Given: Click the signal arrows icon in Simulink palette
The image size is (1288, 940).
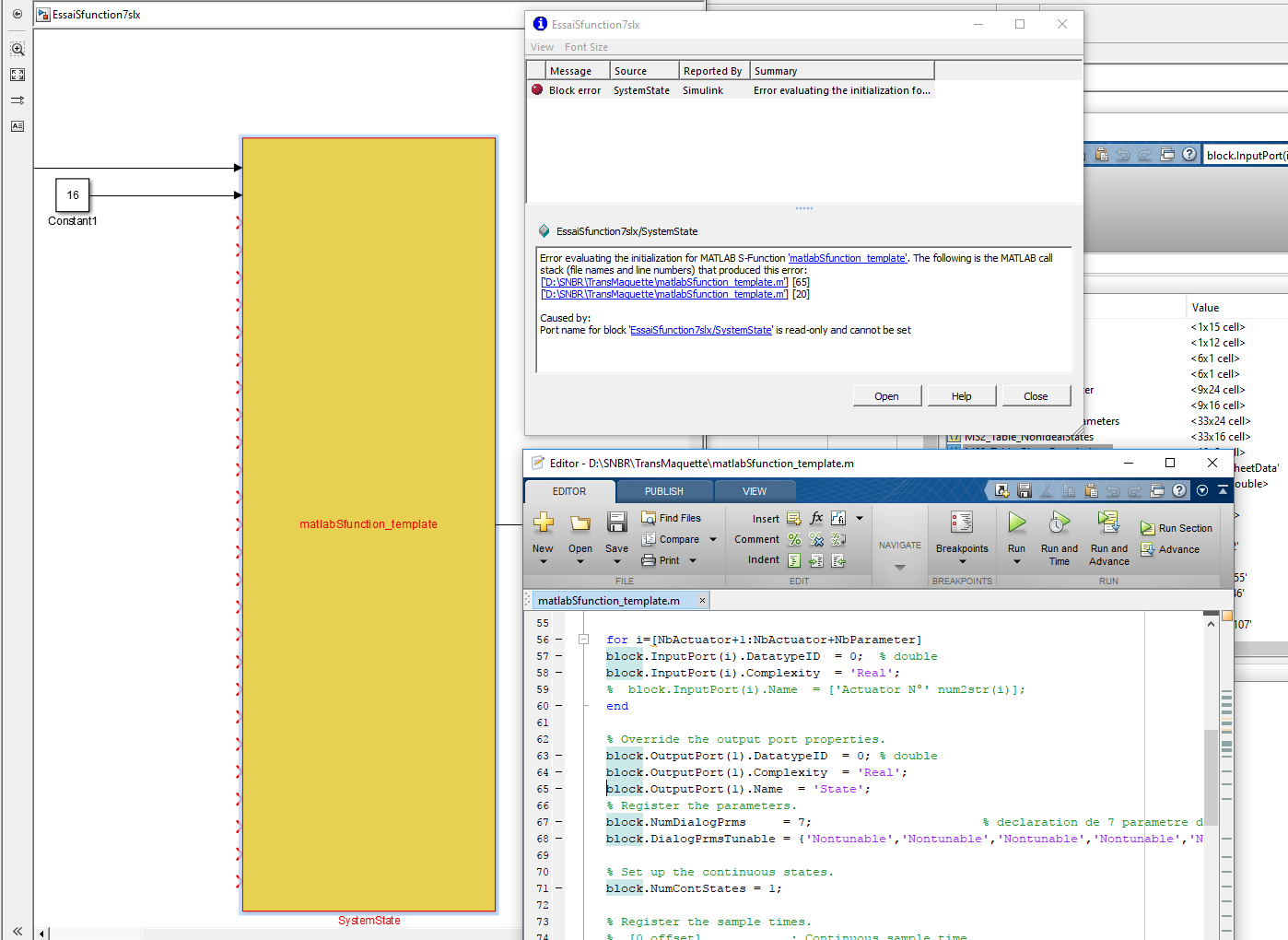Looking at the screenshot, I should [x=18, y=100].
